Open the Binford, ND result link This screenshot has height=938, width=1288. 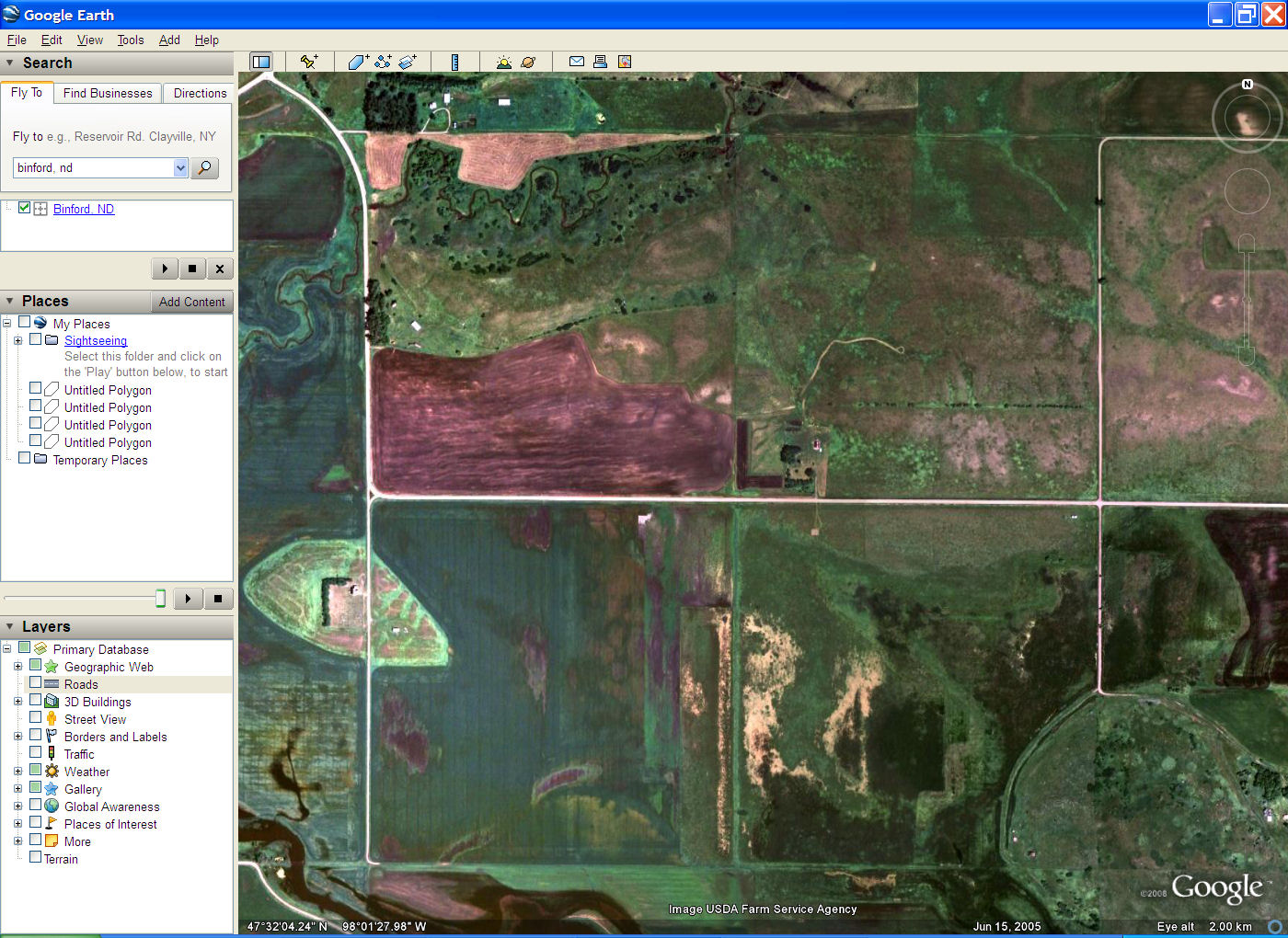[x=84, y=209]
